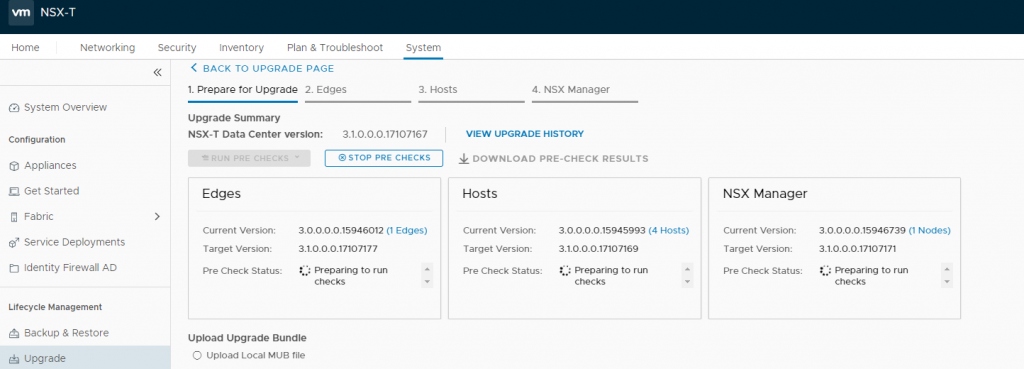This screenshot has height=369, width=1024.
Task: Select Upload Local MUB file radio
Action: click(197, 356)
